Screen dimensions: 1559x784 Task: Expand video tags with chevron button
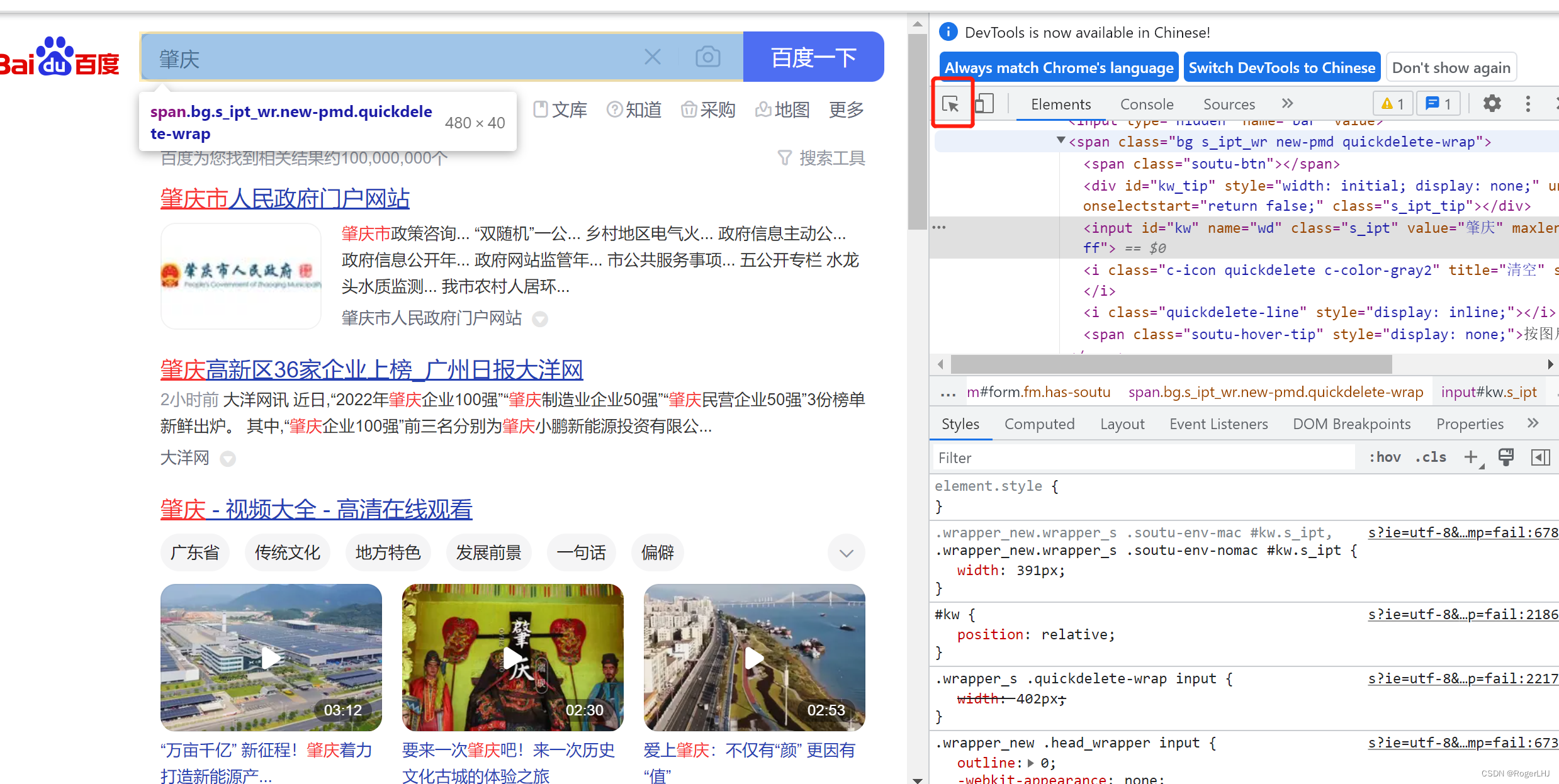(x=847, y=553)
